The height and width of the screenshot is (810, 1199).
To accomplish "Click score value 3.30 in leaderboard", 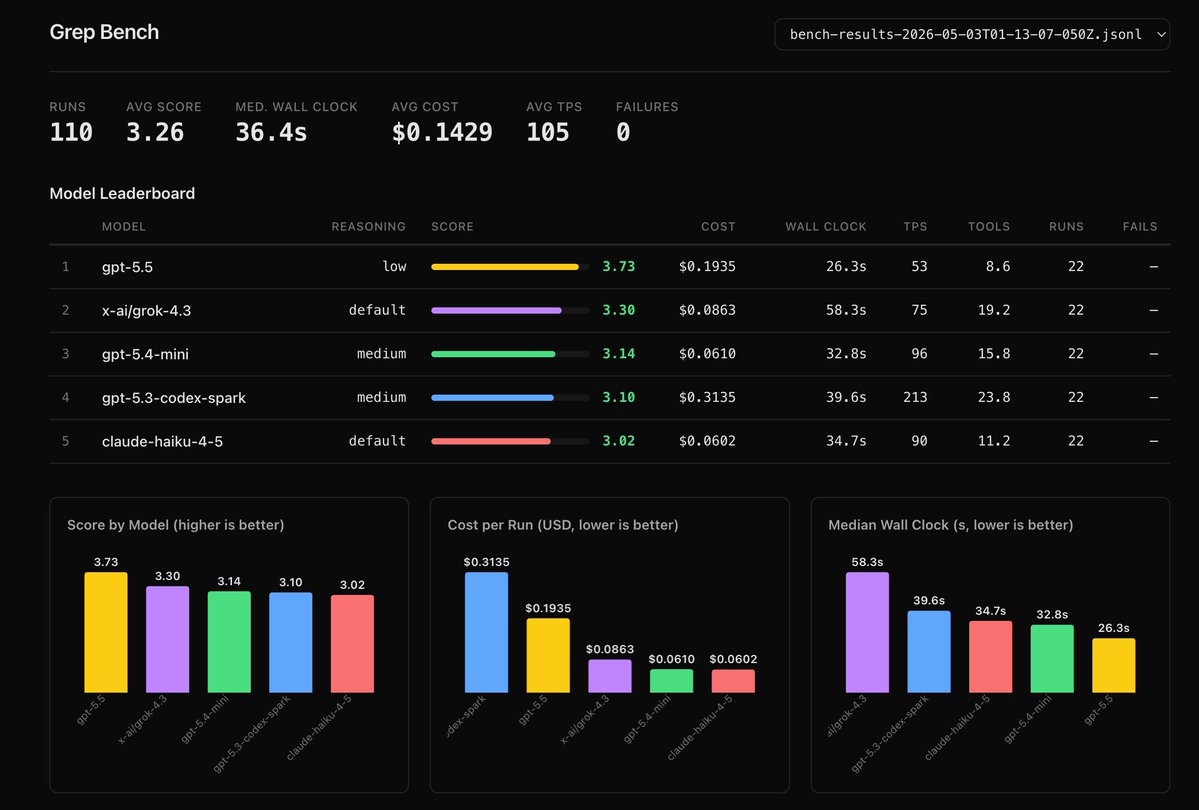I will click(x=619, y=310).
